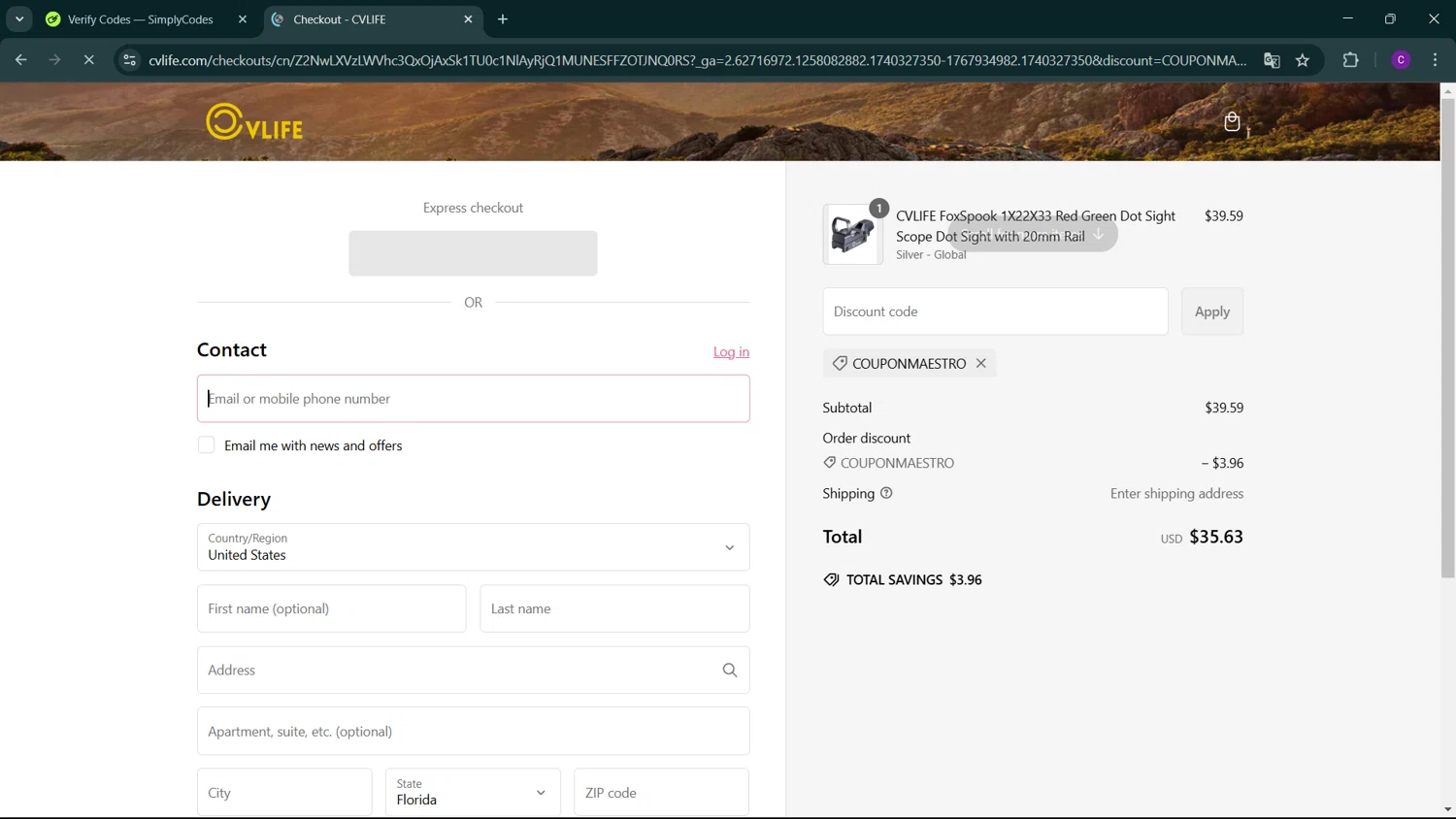Go back to previous page

(20, 60)
